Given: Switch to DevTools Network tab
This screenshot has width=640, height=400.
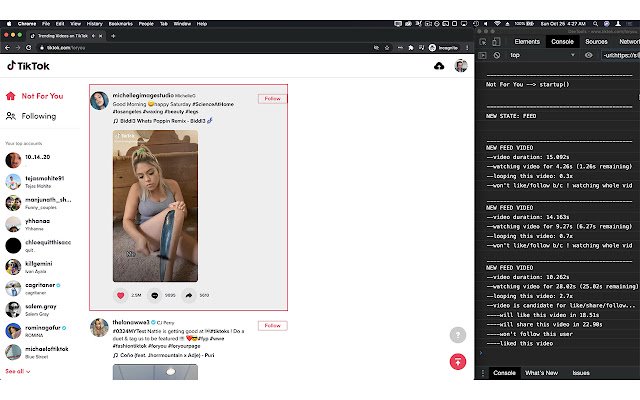Looking at the screenshot, I should [x=629, y=42].
